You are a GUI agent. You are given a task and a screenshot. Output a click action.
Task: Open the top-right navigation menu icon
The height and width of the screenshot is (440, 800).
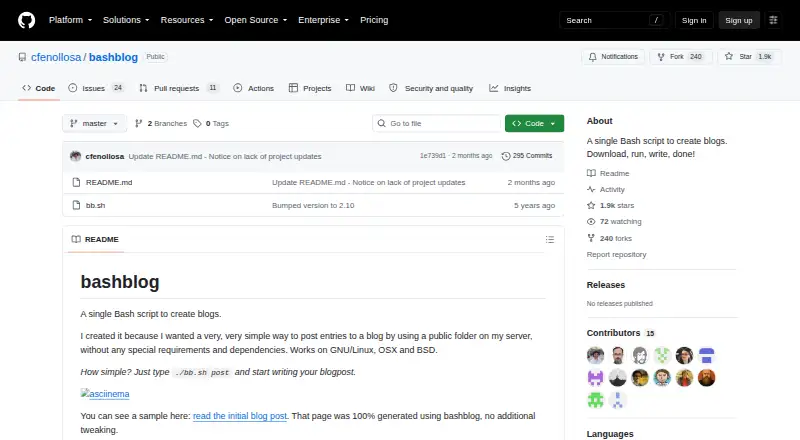coord(773,20)
